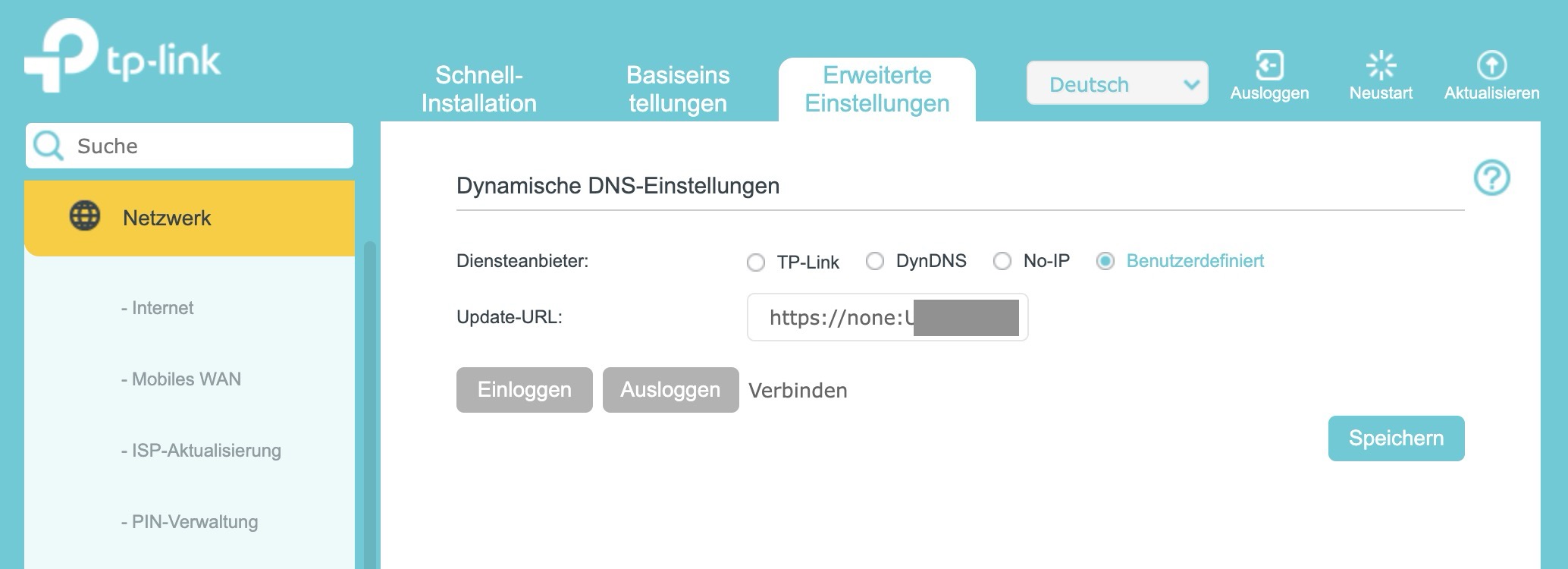Click the Einloggen button
The image size is (1568, 569).
524,390
